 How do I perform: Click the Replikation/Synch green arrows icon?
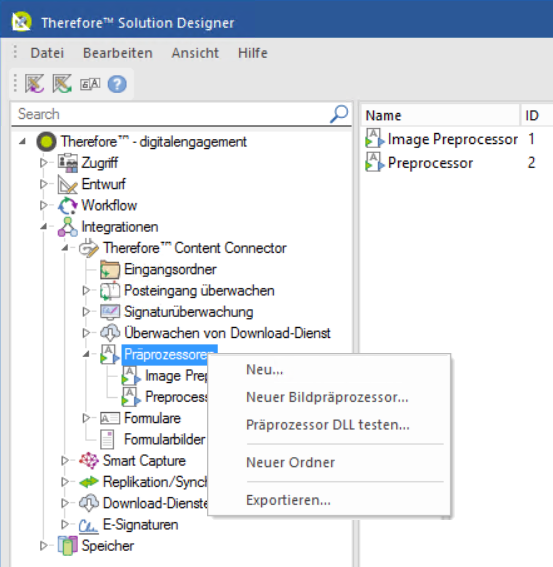89,482
